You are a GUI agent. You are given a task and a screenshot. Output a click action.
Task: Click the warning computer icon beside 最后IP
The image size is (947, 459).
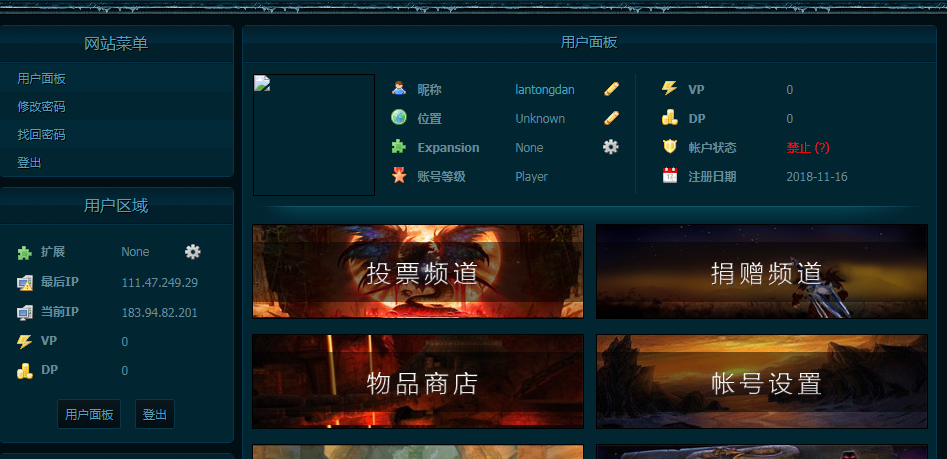(x=25, y=282)
